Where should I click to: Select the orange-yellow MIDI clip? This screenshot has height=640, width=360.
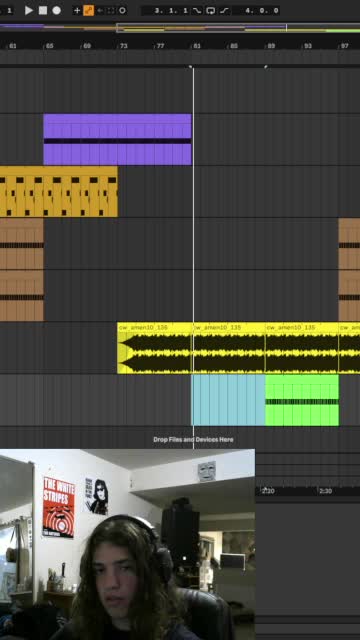59,191
